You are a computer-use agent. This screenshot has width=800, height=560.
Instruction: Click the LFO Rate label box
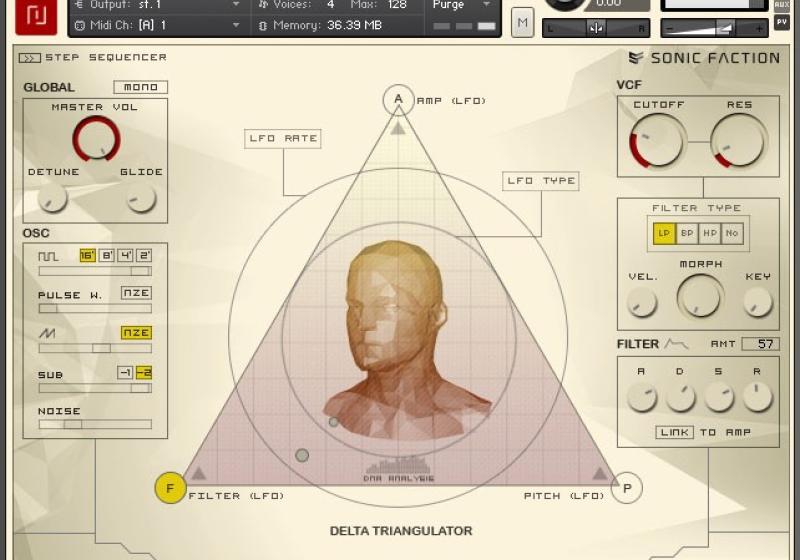coord(283,139)
